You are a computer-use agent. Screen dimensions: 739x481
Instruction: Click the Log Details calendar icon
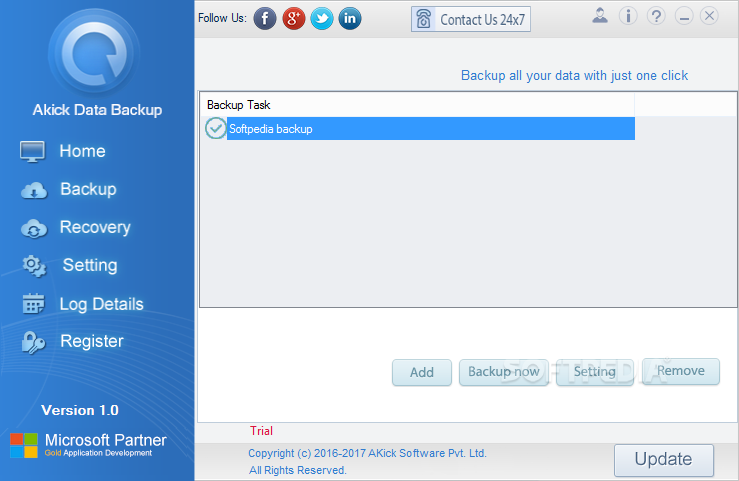(33, 303)
